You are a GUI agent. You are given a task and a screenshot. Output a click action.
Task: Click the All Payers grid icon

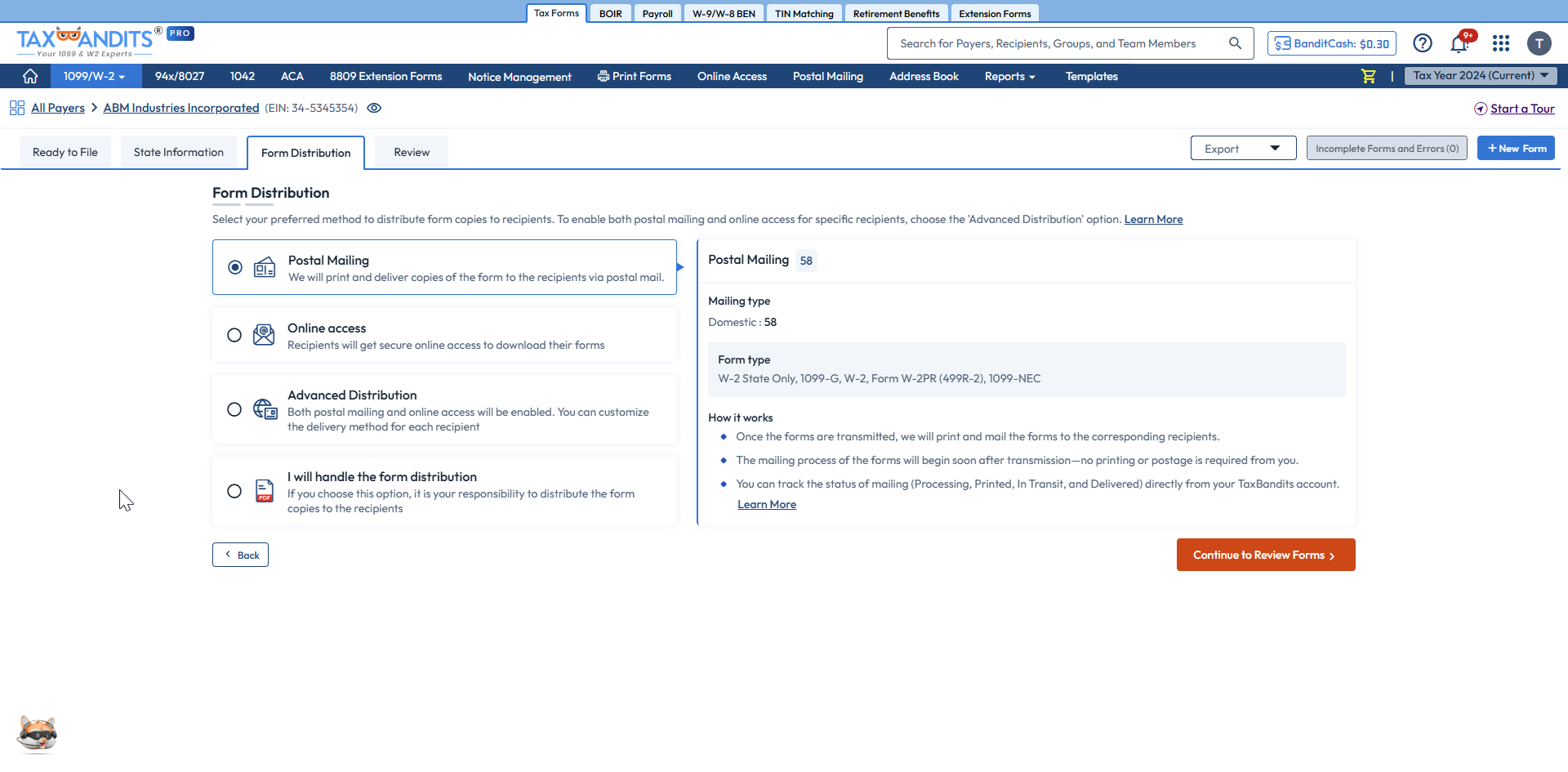click(x=17, y=108)
